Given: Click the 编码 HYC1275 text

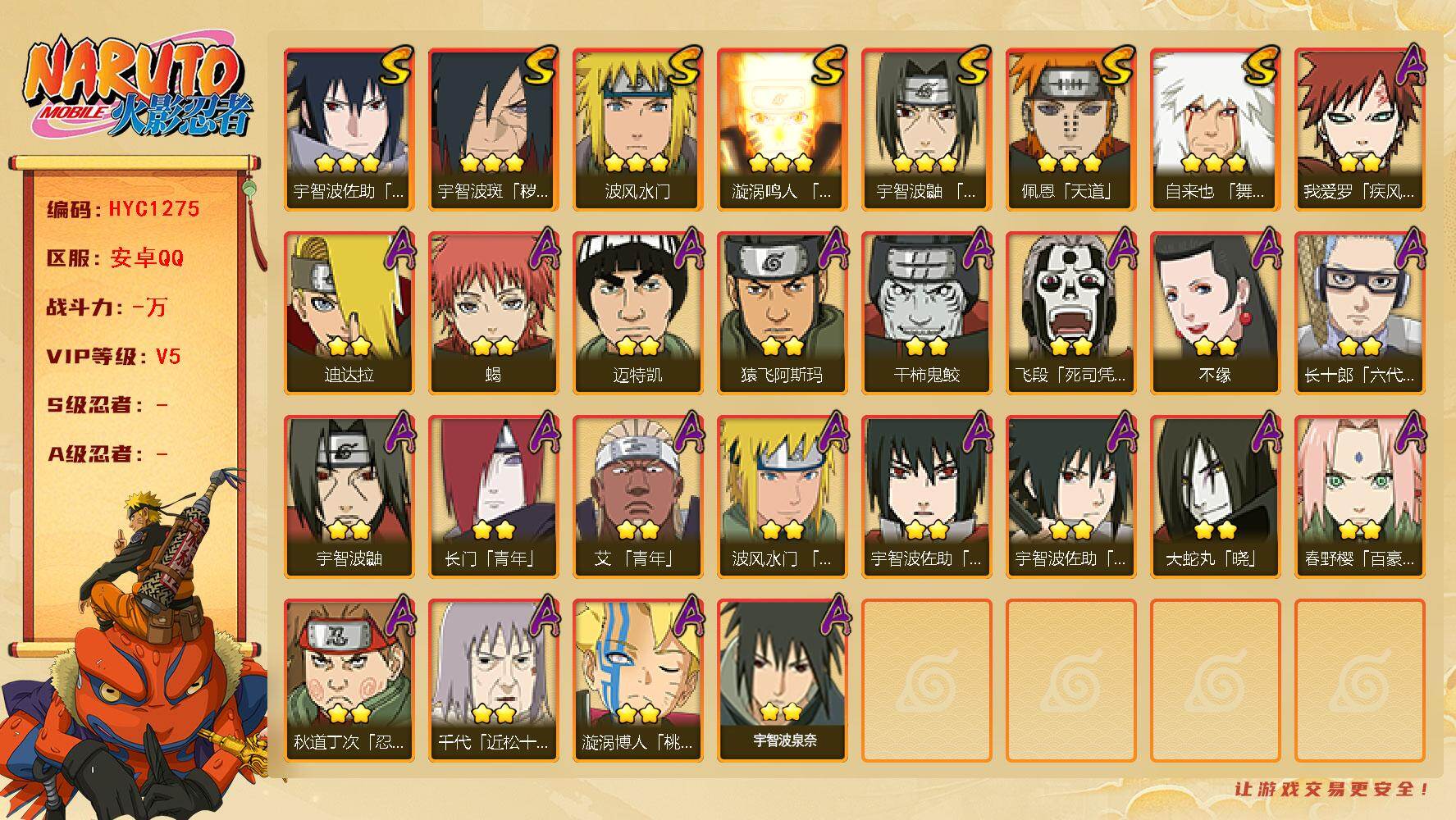Looking at the screenshot, I should point(123,209).
